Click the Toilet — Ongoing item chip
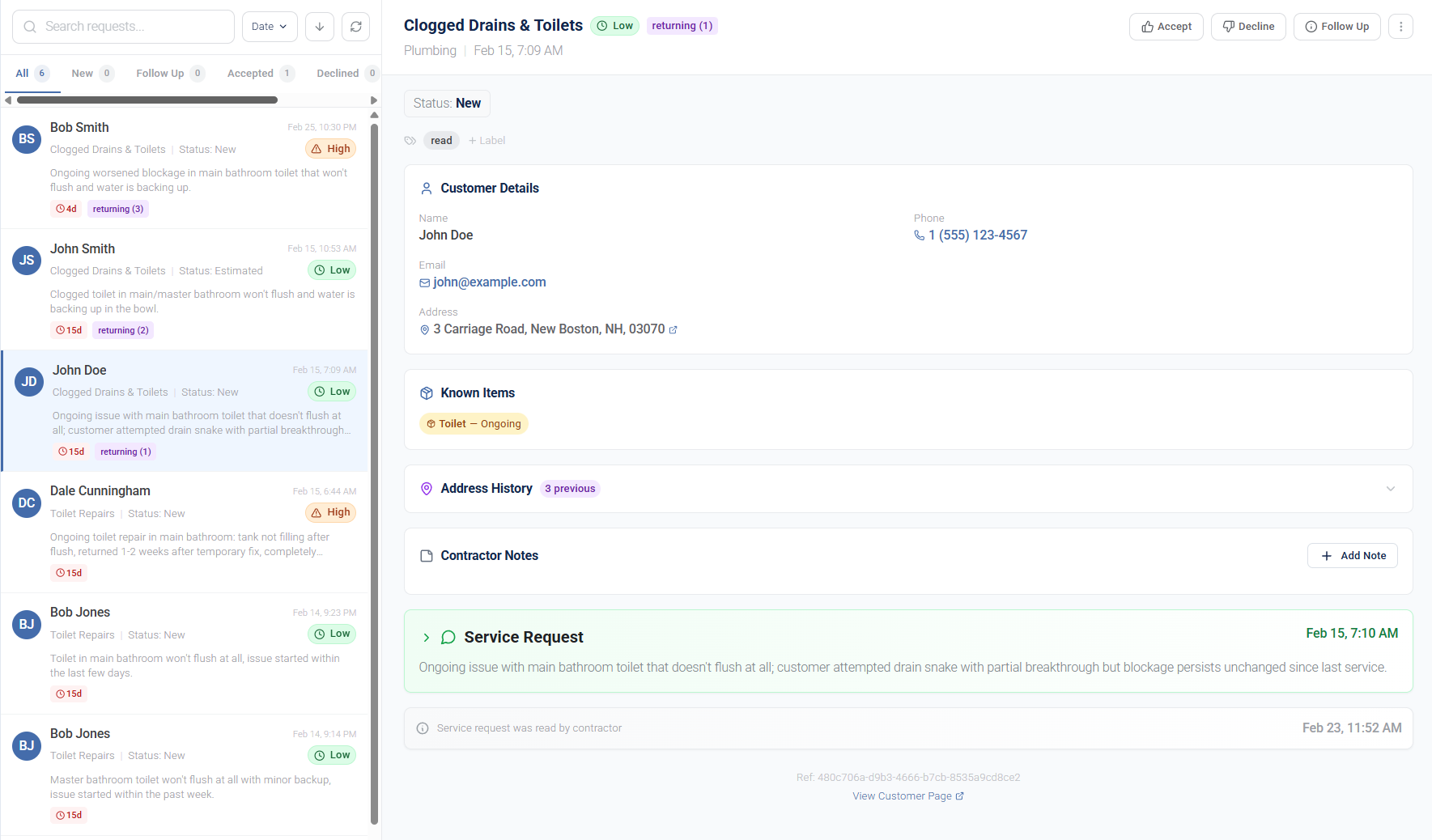 (474, 424)
